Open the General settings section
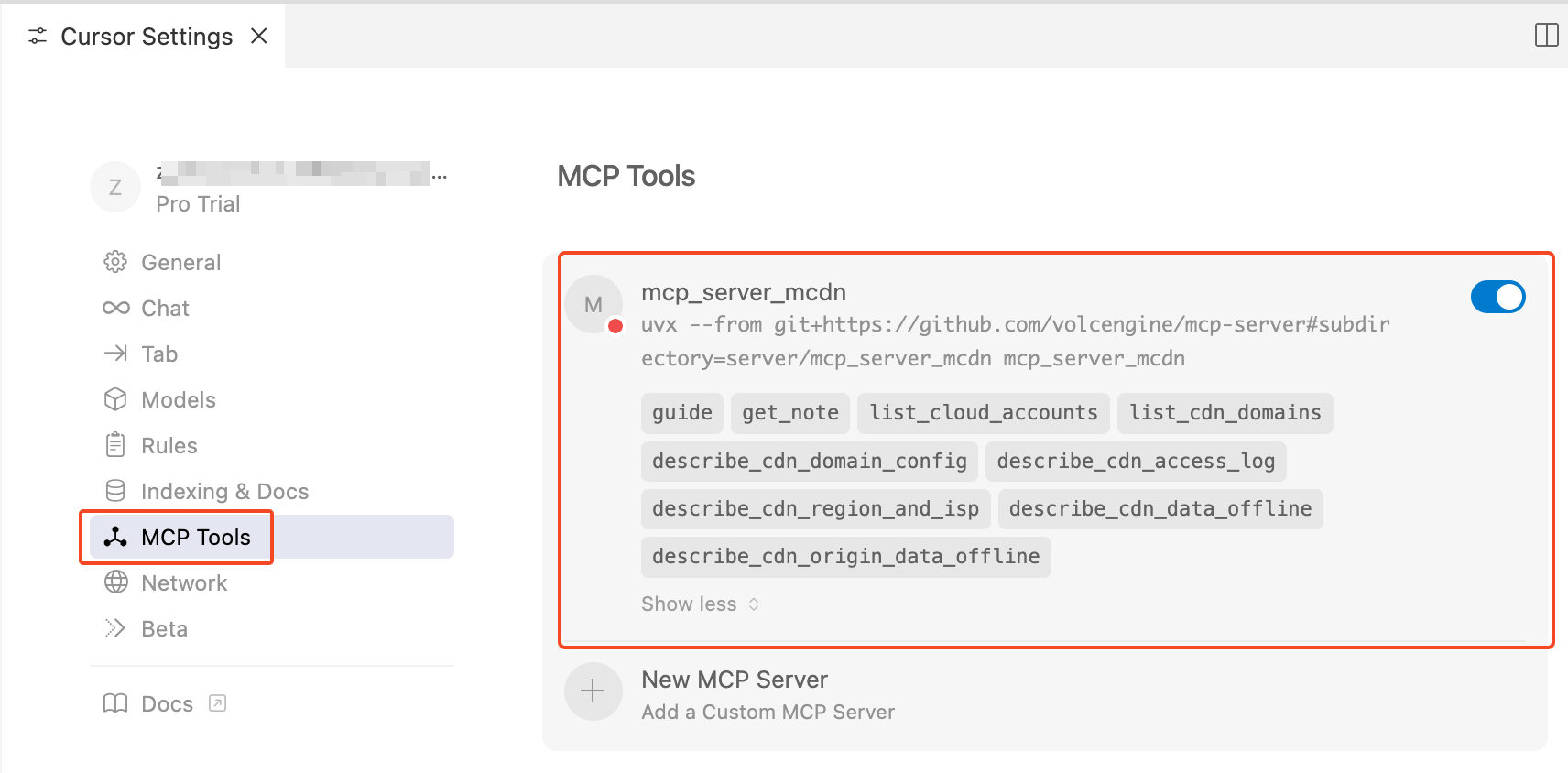Screen dimensions: 1568x773 pos(271,262)
